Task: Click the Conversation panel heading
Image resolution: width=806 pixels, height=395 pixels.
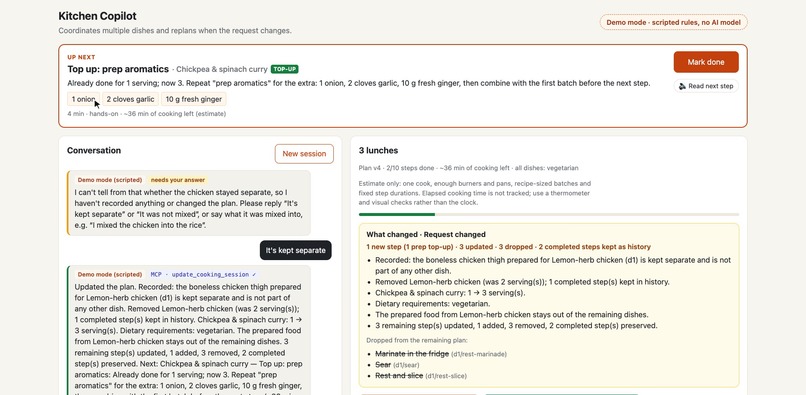Action: point(94,151)
